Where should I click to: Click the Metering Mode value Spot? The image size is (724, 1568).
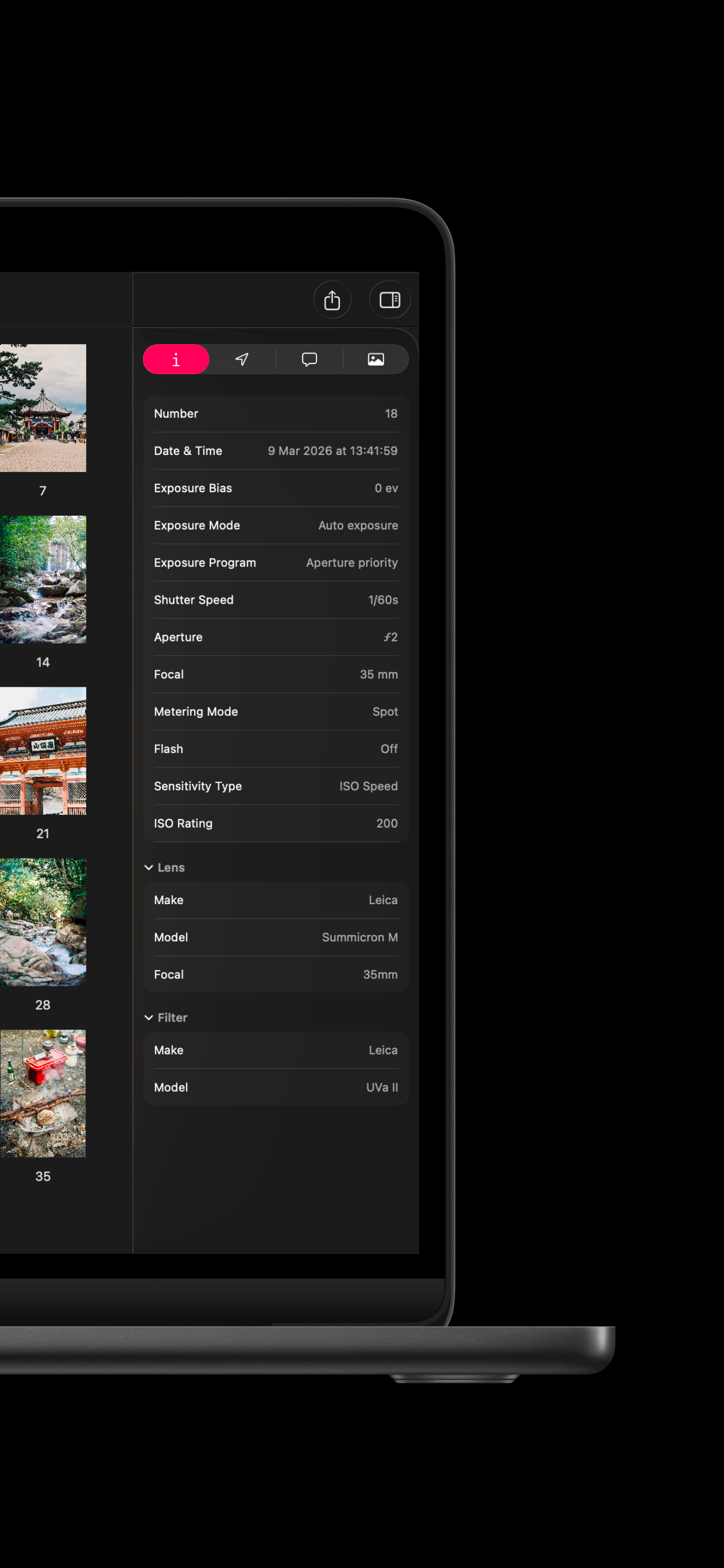point(385,712)
